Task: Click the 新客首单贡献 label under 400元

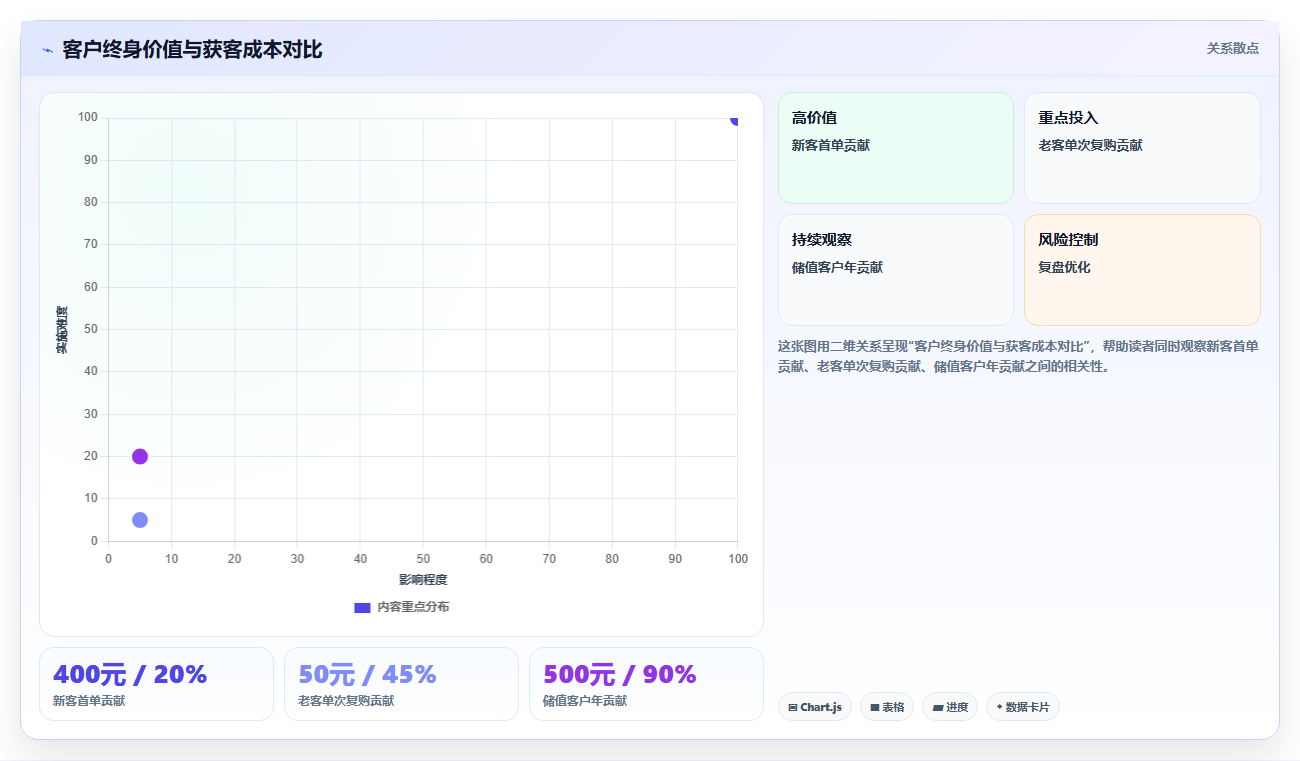Action: click(89, 701)
